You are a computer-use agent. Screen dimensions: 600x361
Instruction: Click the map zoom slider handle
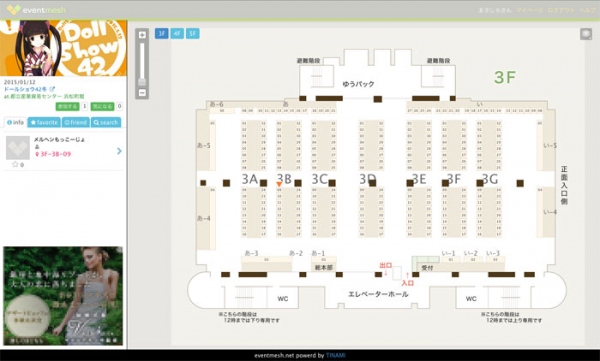[x=142, y=82]
